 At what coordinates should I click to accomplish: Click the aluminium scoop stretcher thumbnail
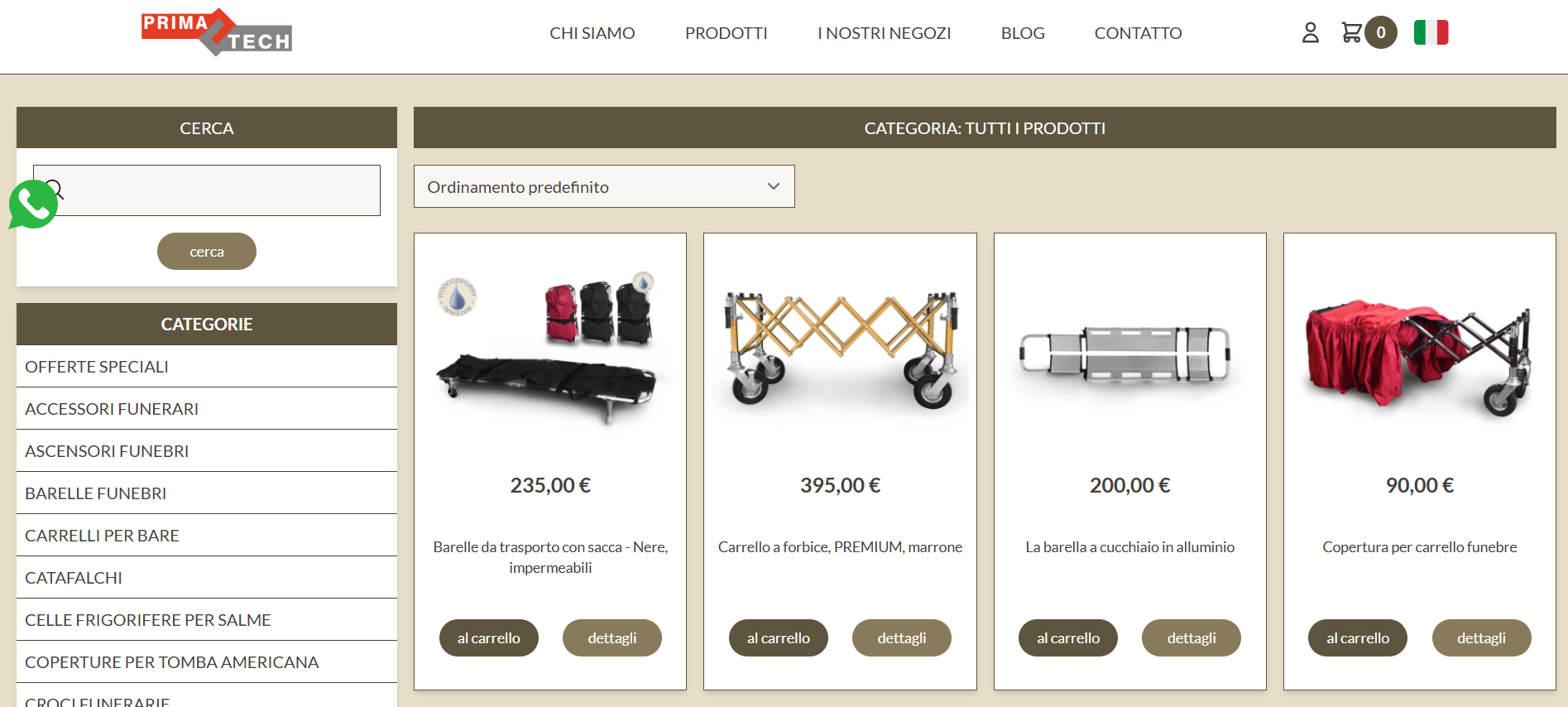[1130, 354]
